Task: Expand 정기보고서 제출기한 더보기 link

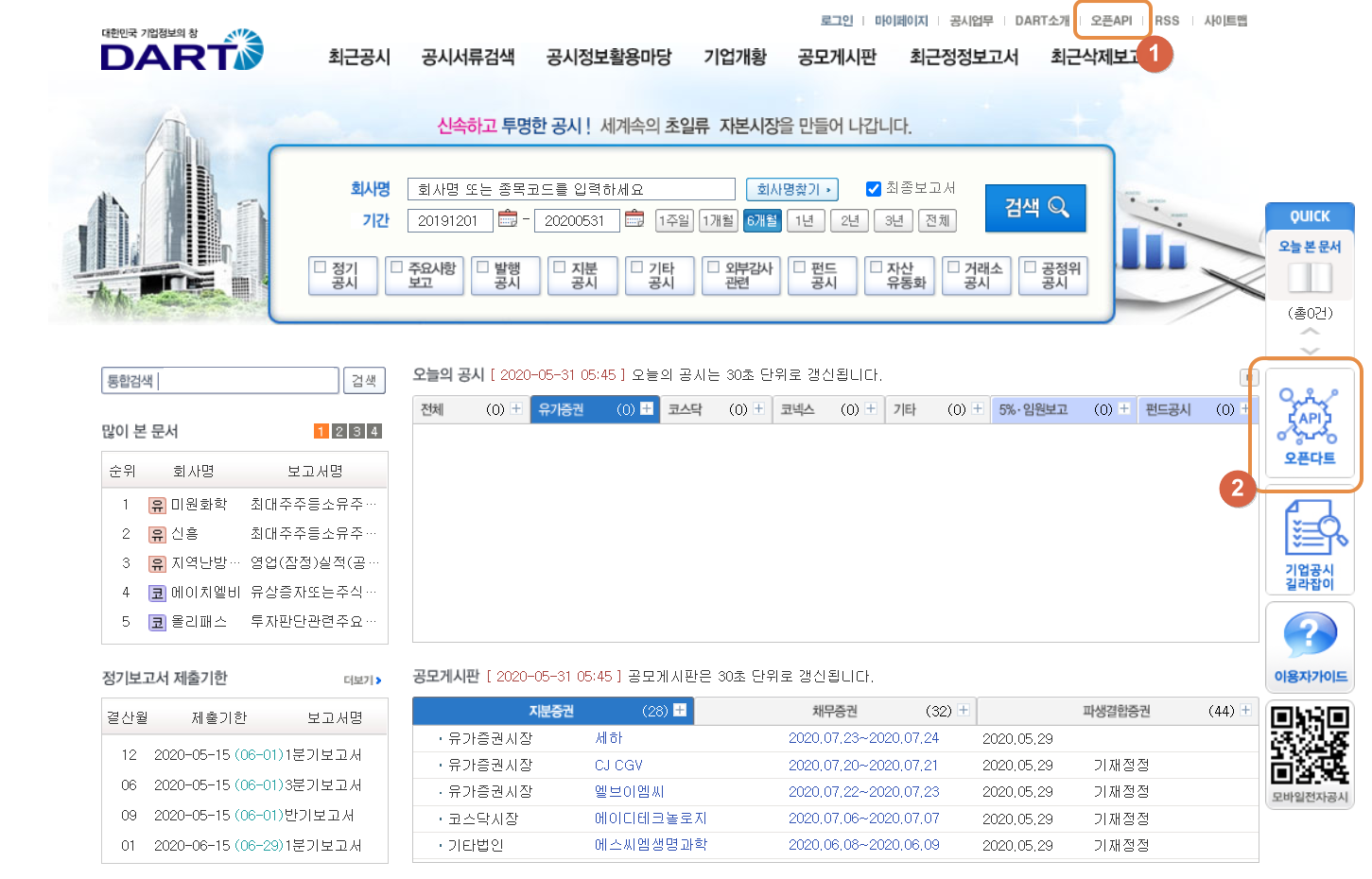Action: pos(363,680)
